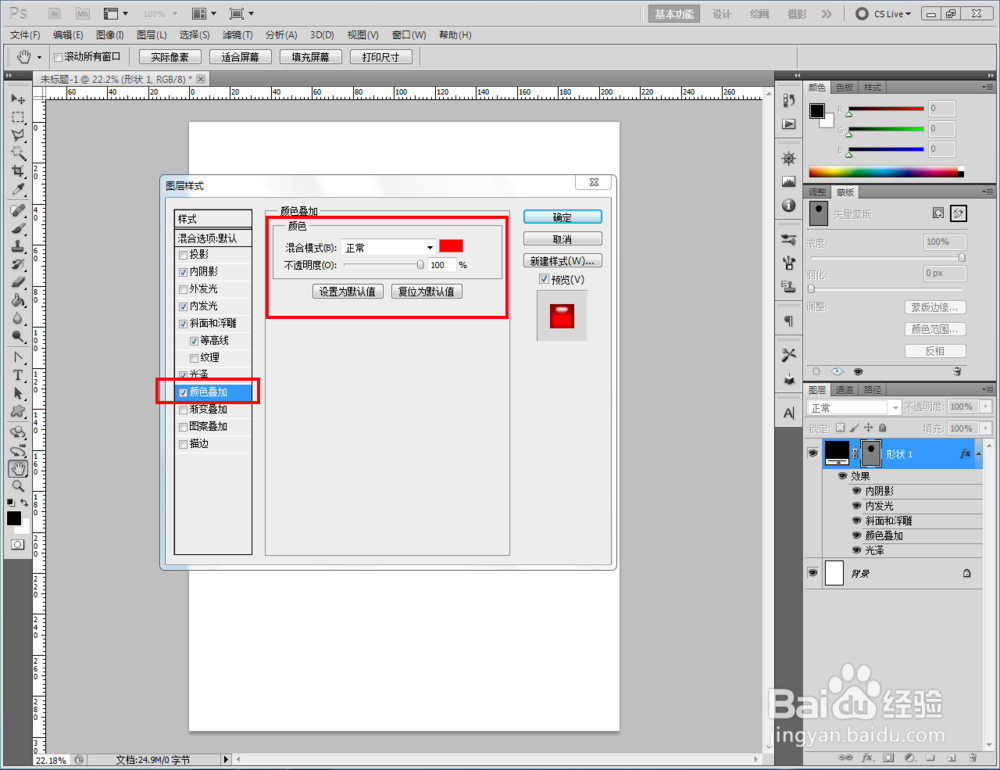Click the 适合屏幕 fit screen button
Viewport: 1000px width, 770px height.
[240, 57]
